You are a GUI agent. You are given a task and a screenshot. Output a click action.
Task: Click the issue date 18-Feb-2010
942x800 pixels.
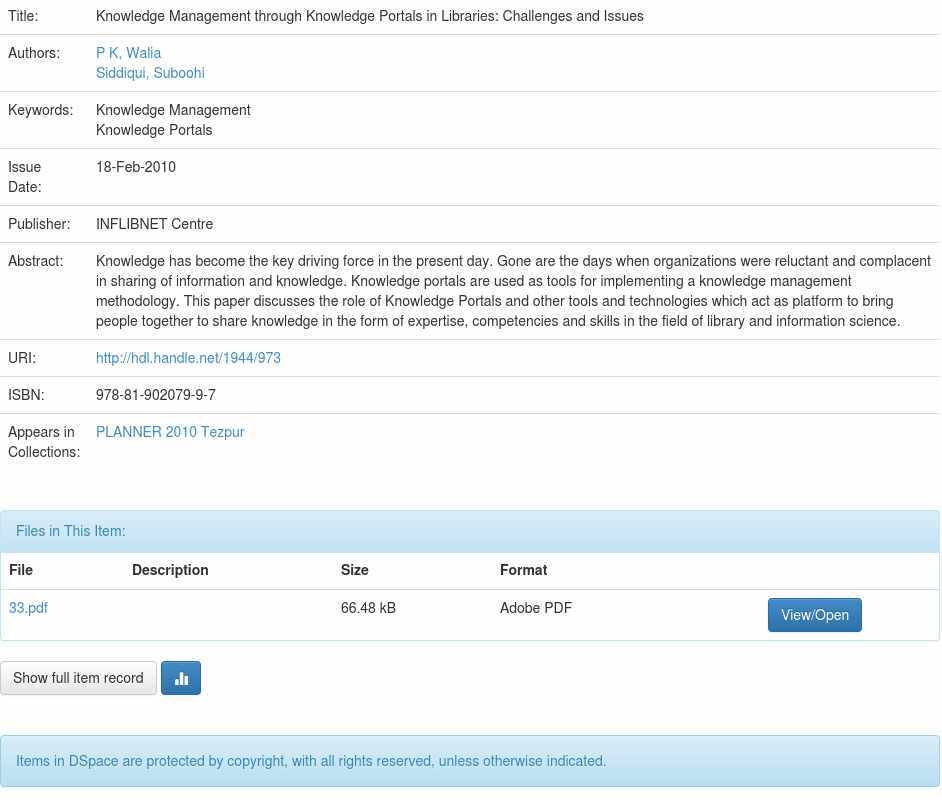136,167
